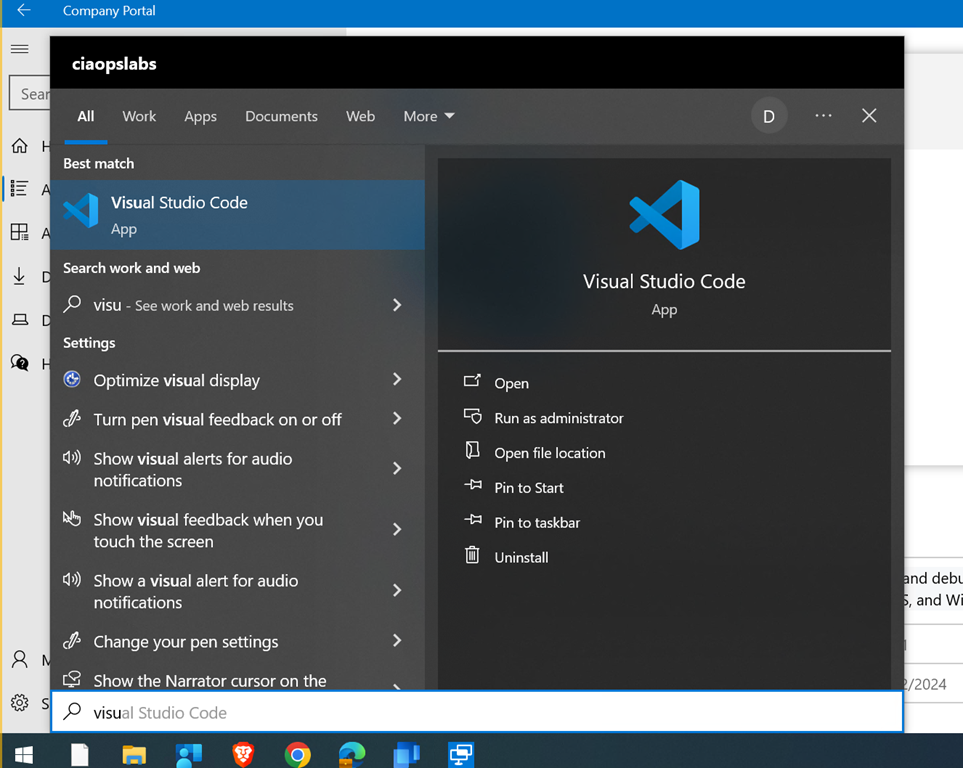Click Run as administrator option
Screen dimensions: 963x768
click(558, 418)
